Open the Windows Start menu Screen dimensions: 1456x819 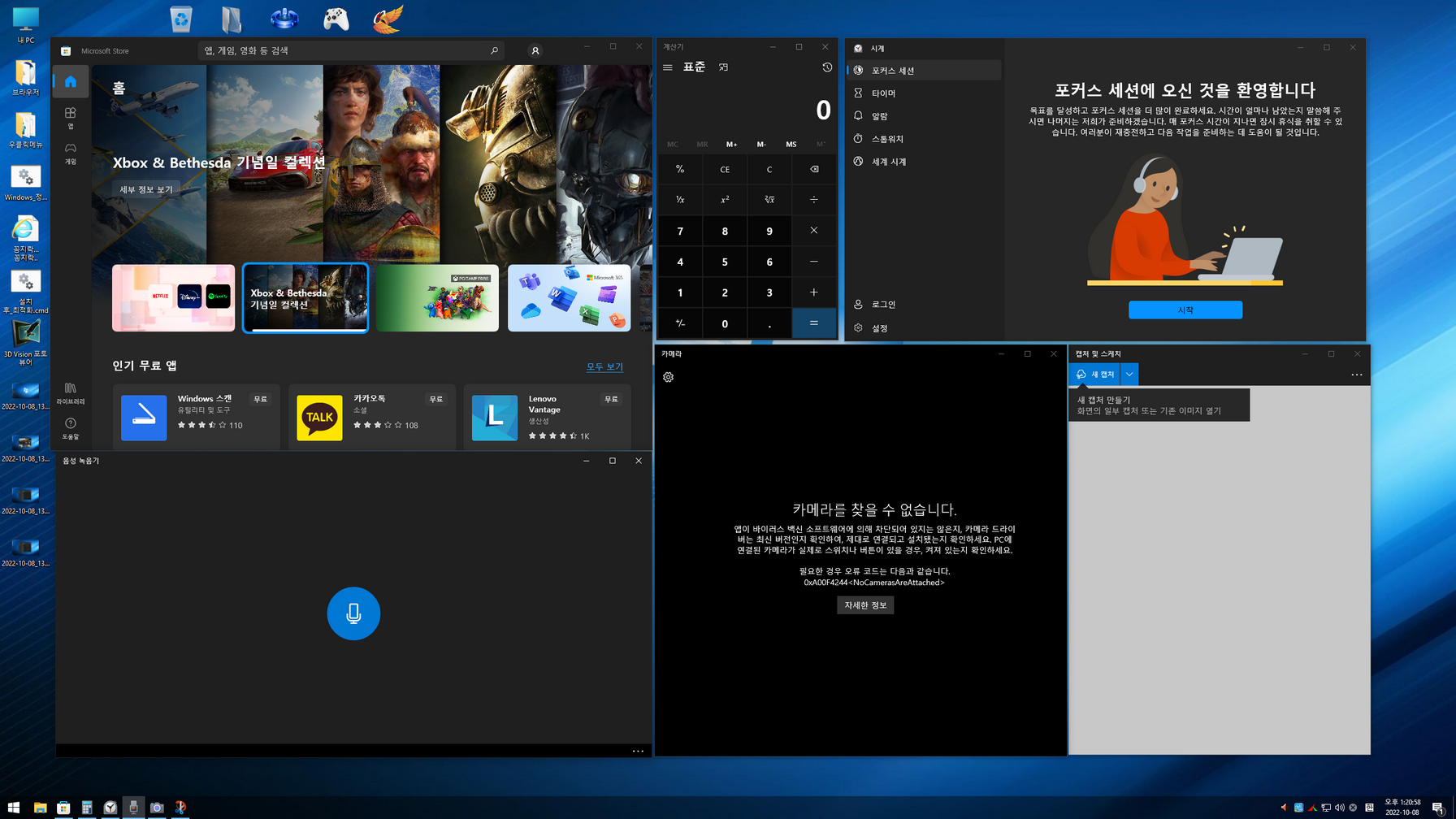(x=14, y=808)
